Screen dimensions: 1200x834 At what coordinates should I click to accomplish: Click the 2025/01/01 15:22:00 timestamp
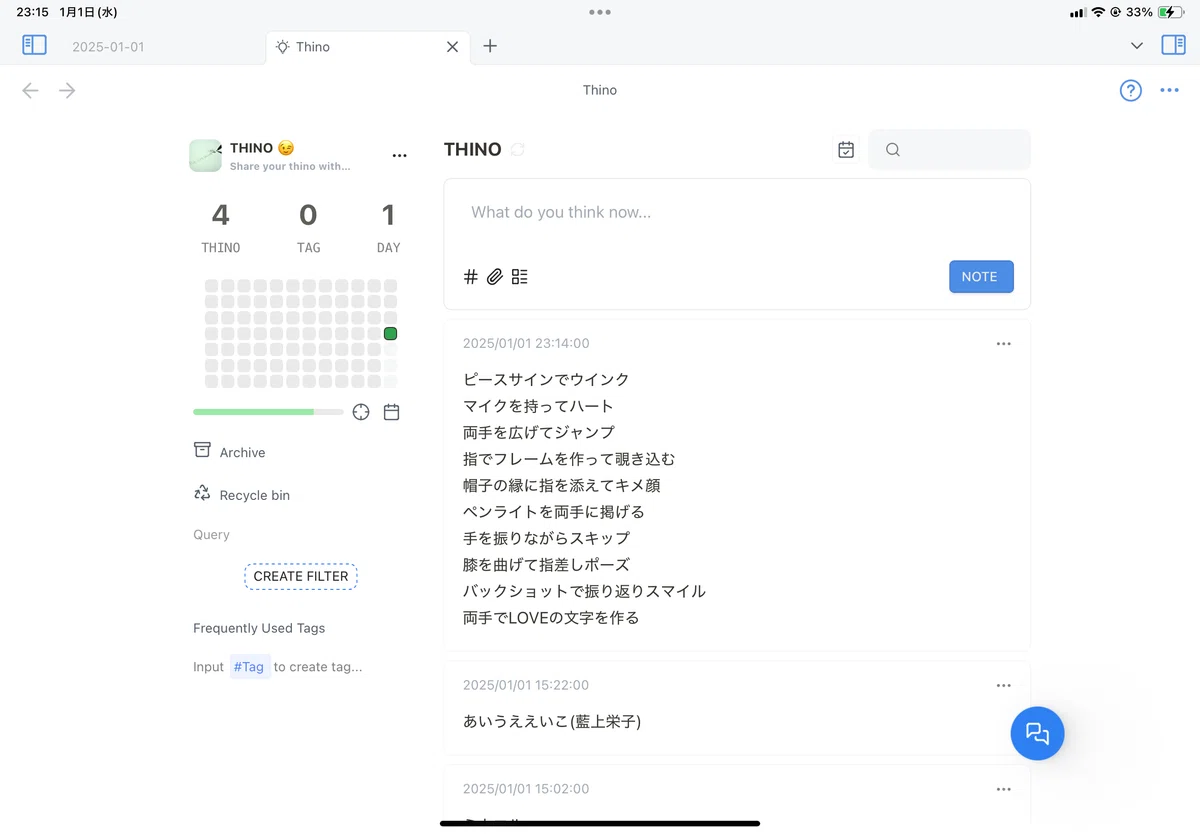pos(526,686)
